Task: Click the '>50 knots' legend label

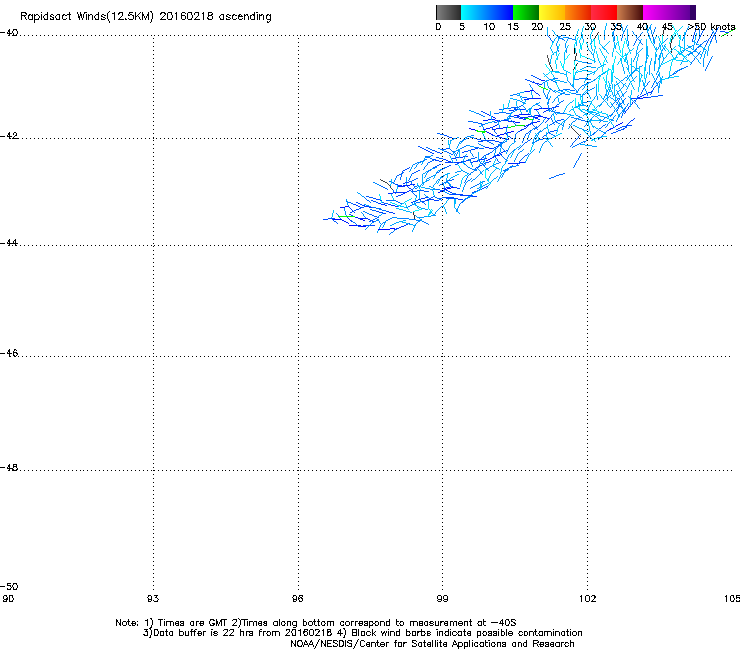Action: 711,27
